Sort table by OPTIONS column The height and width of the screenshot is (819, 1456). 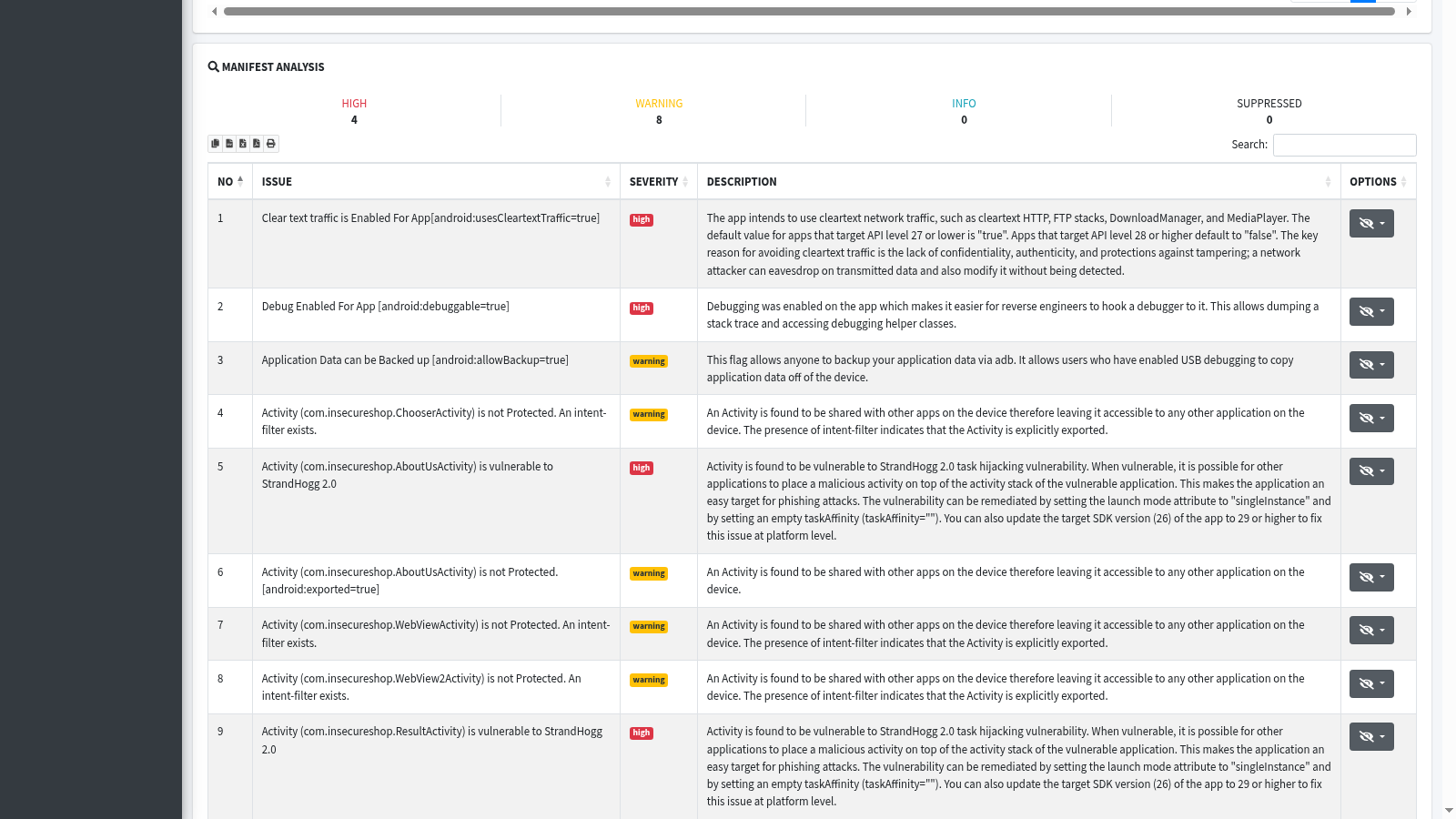point(1378,181)
